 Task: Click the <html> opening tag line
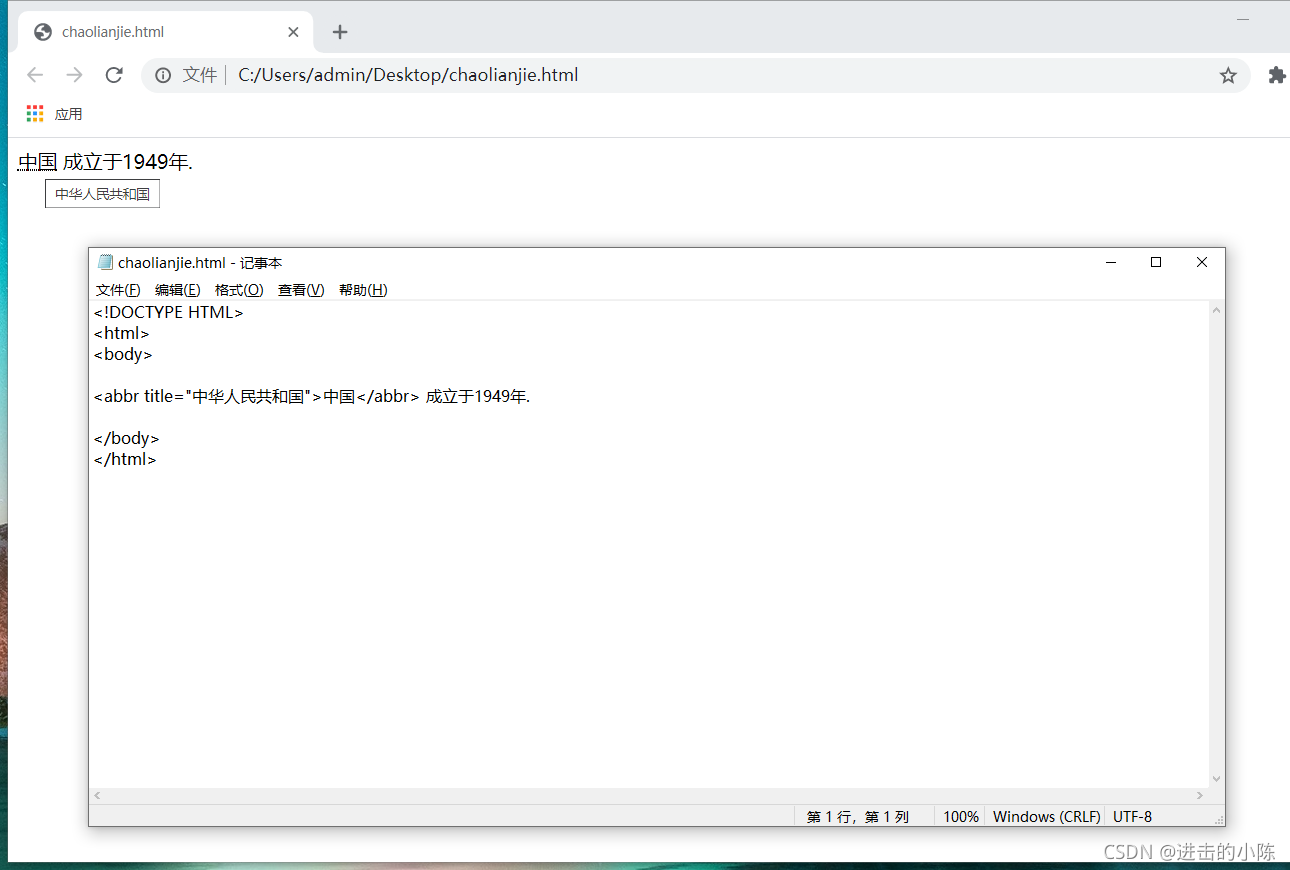[x=122, y=333]
